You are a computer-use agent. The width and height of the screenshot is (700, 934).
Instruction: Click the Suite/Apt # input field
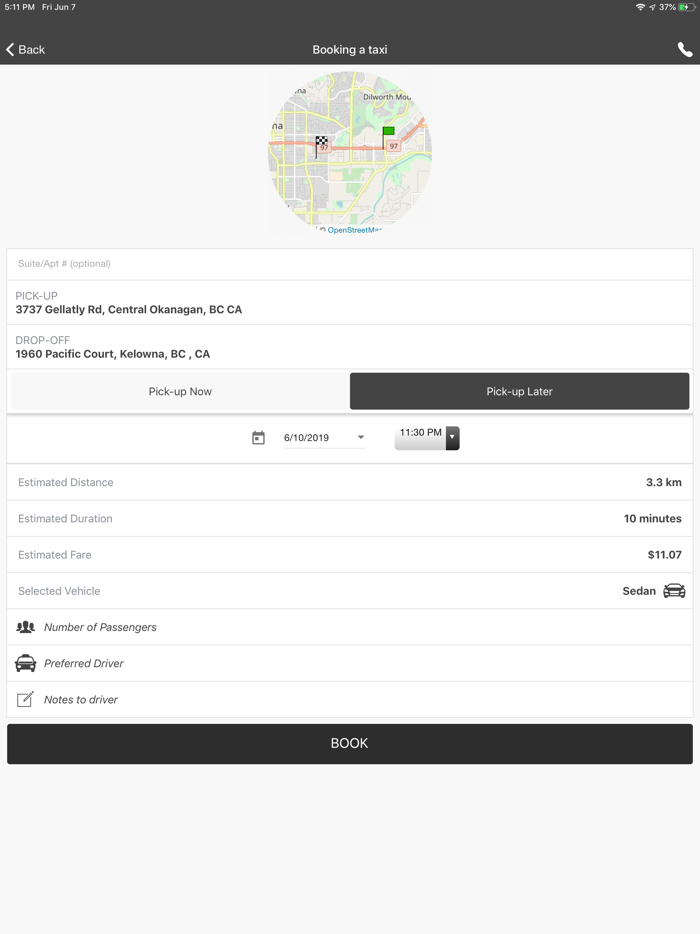350,264
